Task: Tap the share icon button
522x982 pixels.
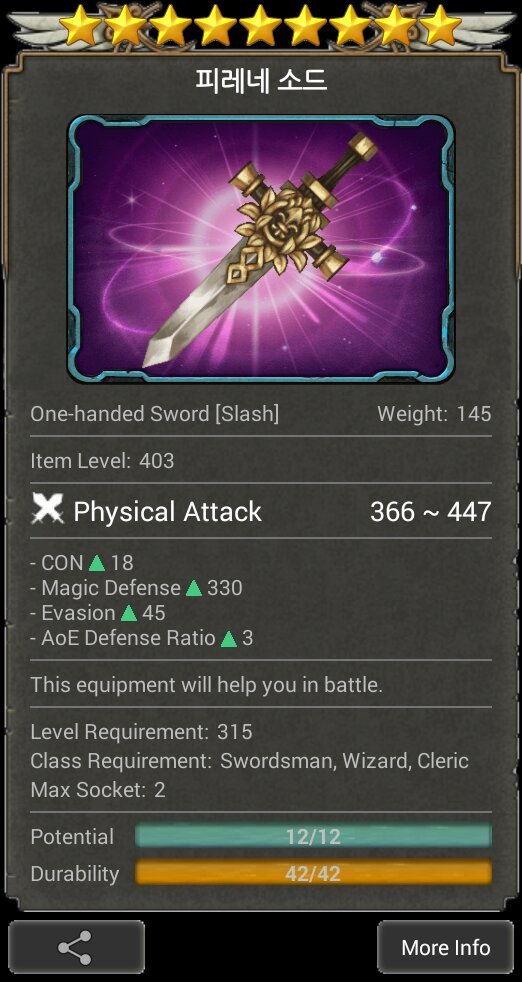Action: point(76,948)
